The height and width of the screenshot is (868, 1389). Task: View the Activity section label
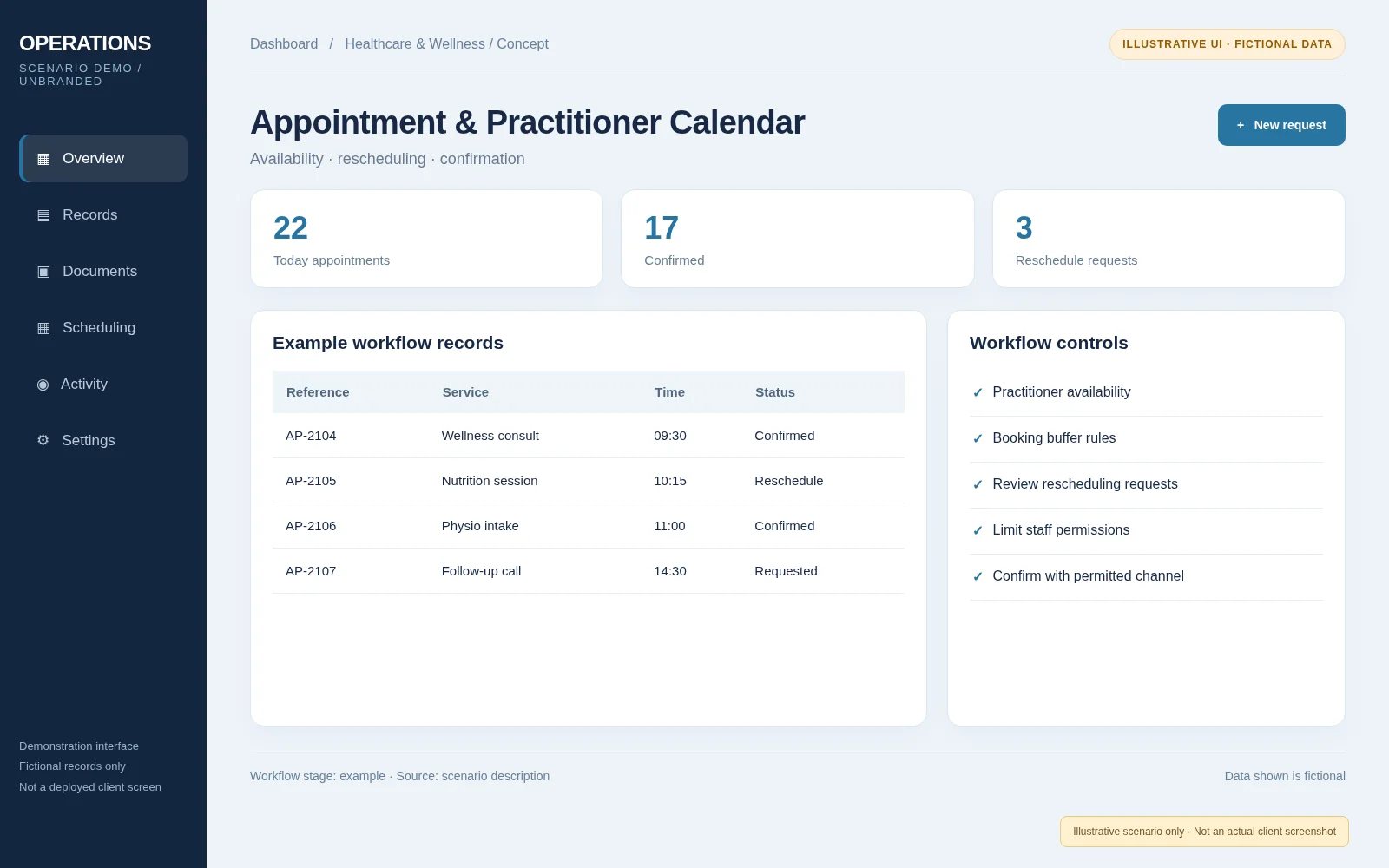pyautogui.click(x=84, y=385)
